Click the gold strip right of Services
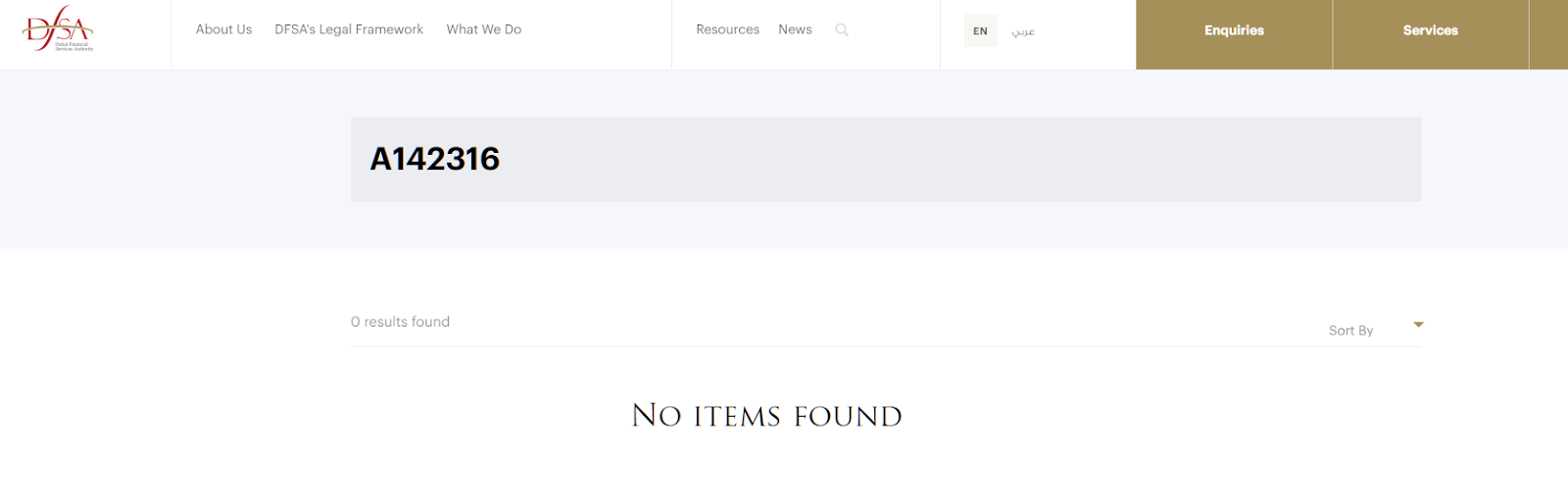The width and height of the screenshot is (1568, 504). 1548,34
